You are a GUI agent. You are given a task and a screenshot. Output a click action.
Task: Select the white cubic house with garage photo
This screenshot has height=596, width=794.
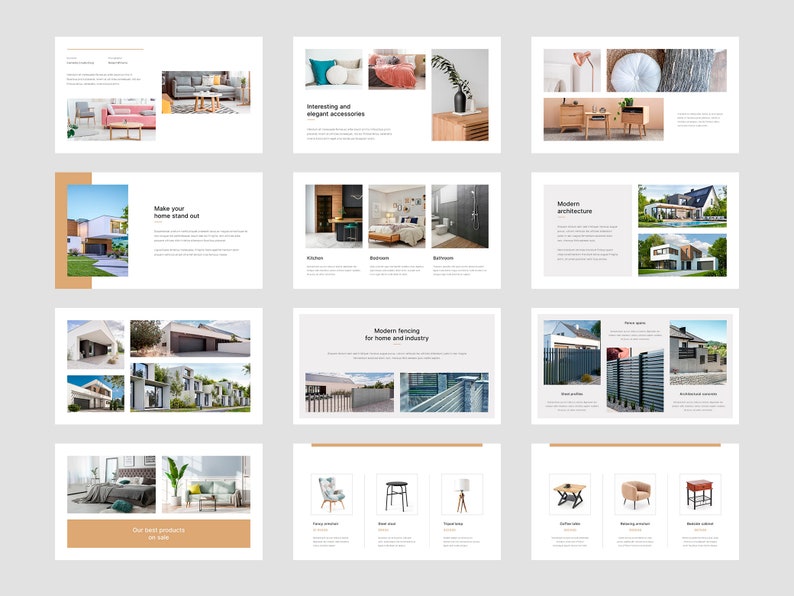click(682, 255)
